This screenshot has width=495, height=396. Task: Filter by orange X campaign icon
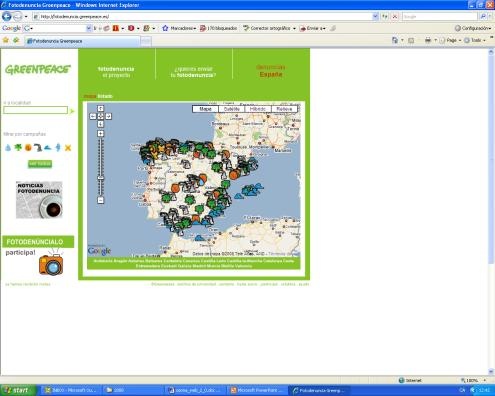click(68, 148)
